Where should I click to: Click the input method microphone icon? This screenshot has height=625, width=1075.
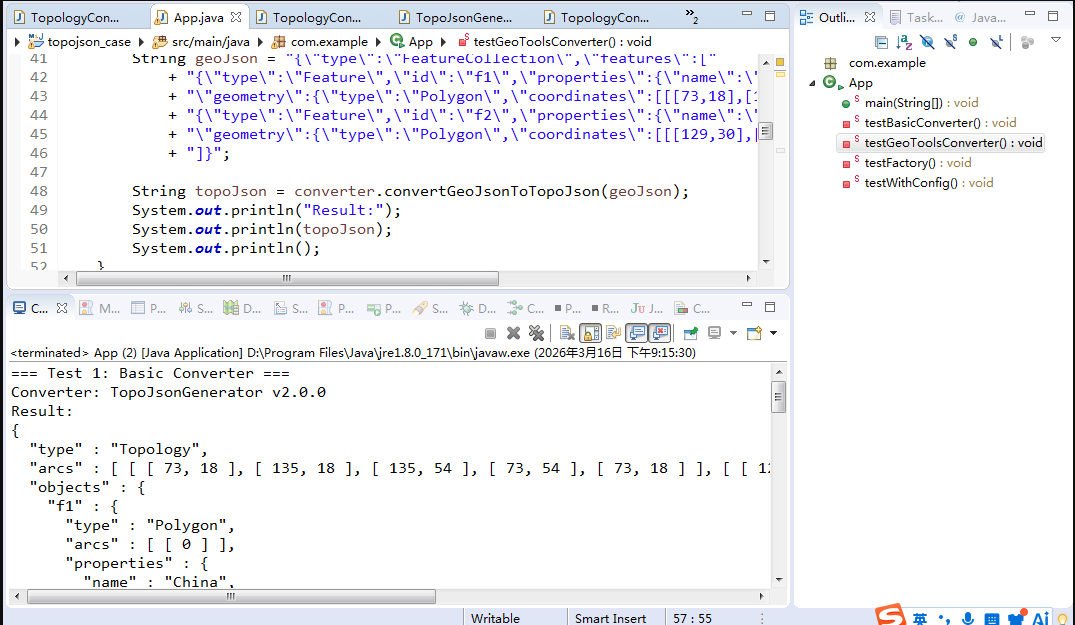967,618
